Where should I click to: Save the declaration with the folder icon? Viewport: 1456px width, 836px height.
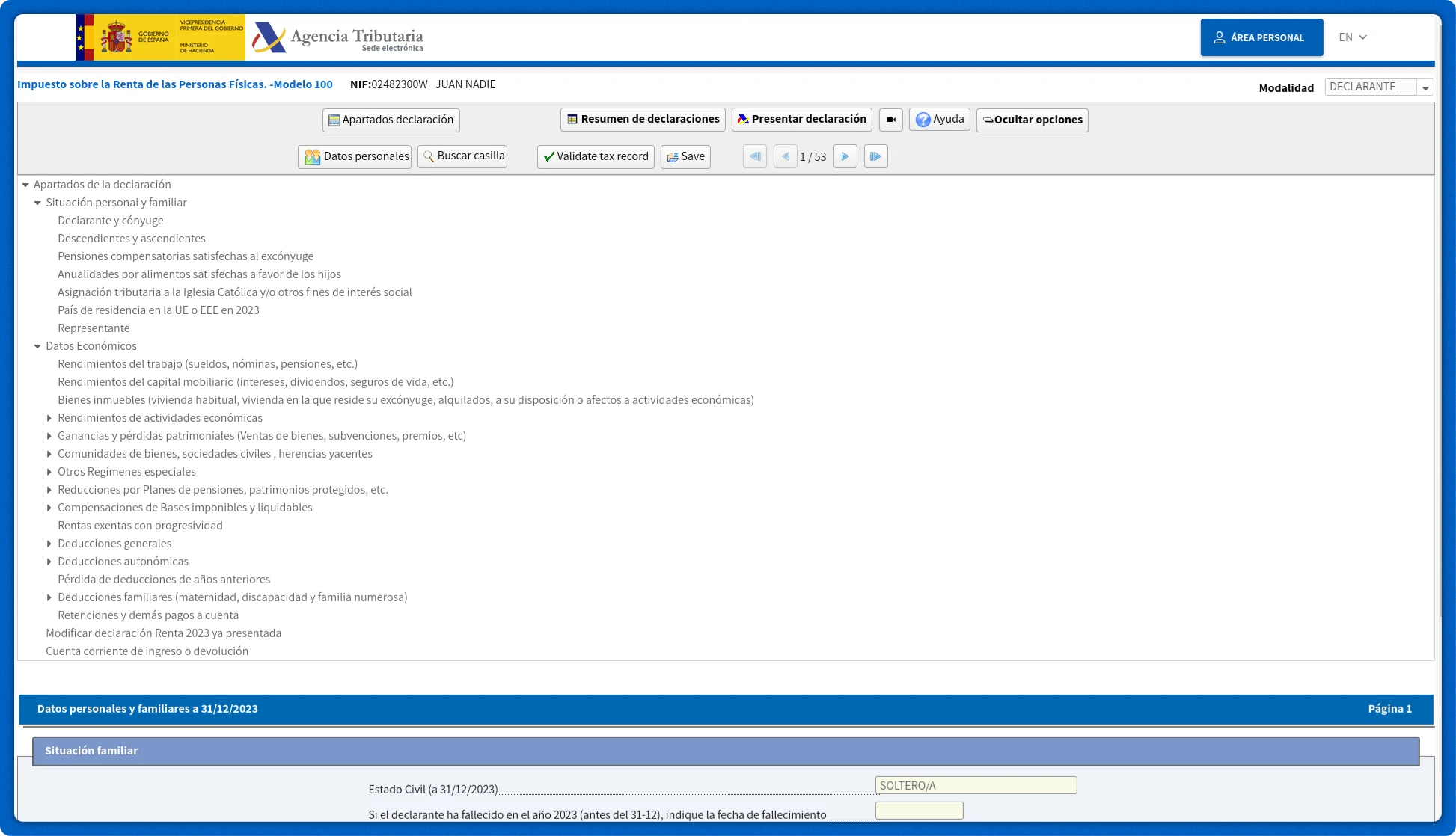672,156
